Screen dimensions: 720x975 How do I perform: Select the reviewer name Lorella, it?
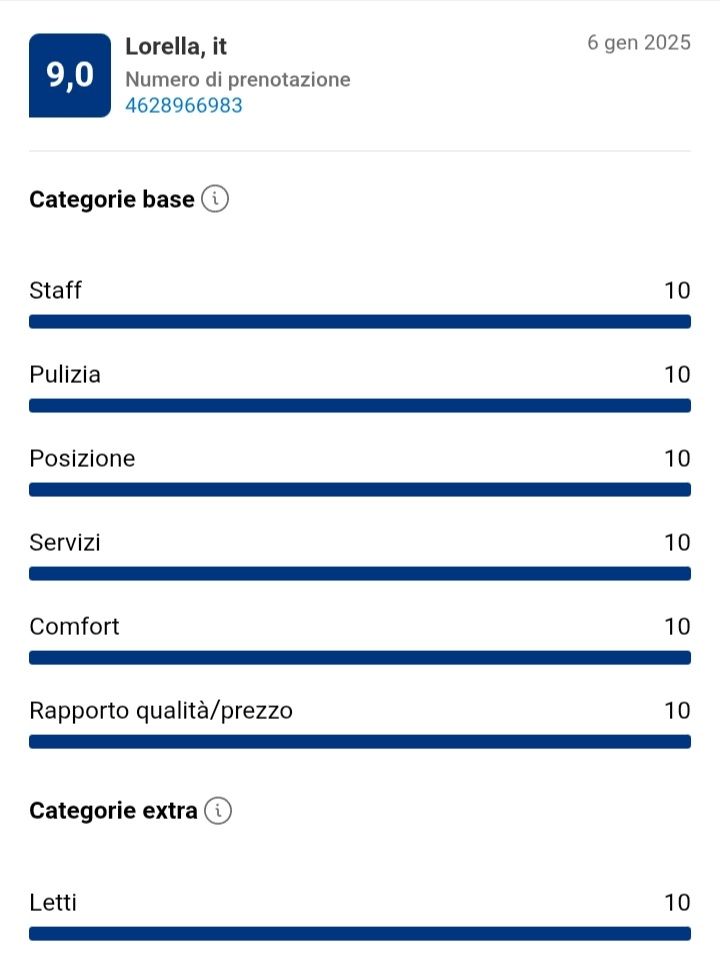pos(176,47)
